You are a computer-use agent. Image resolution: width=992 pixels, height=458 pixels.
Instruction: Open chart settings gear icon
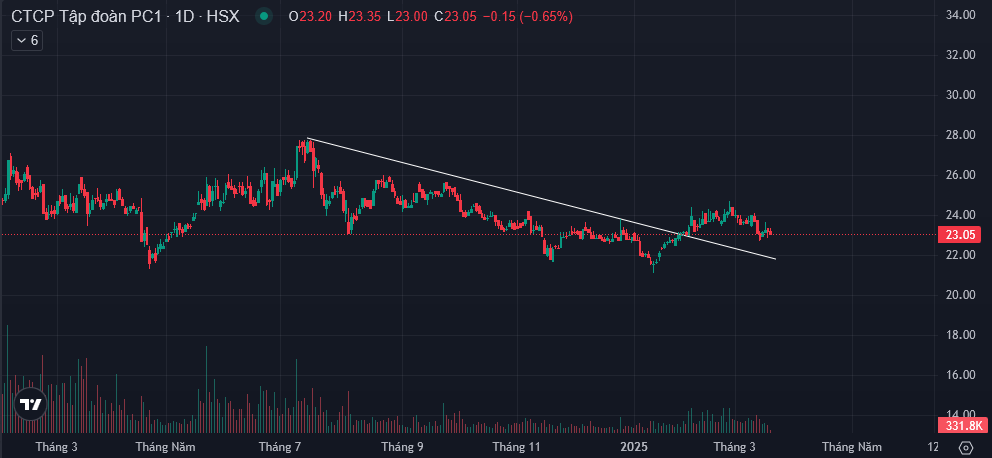pos(965,447)
